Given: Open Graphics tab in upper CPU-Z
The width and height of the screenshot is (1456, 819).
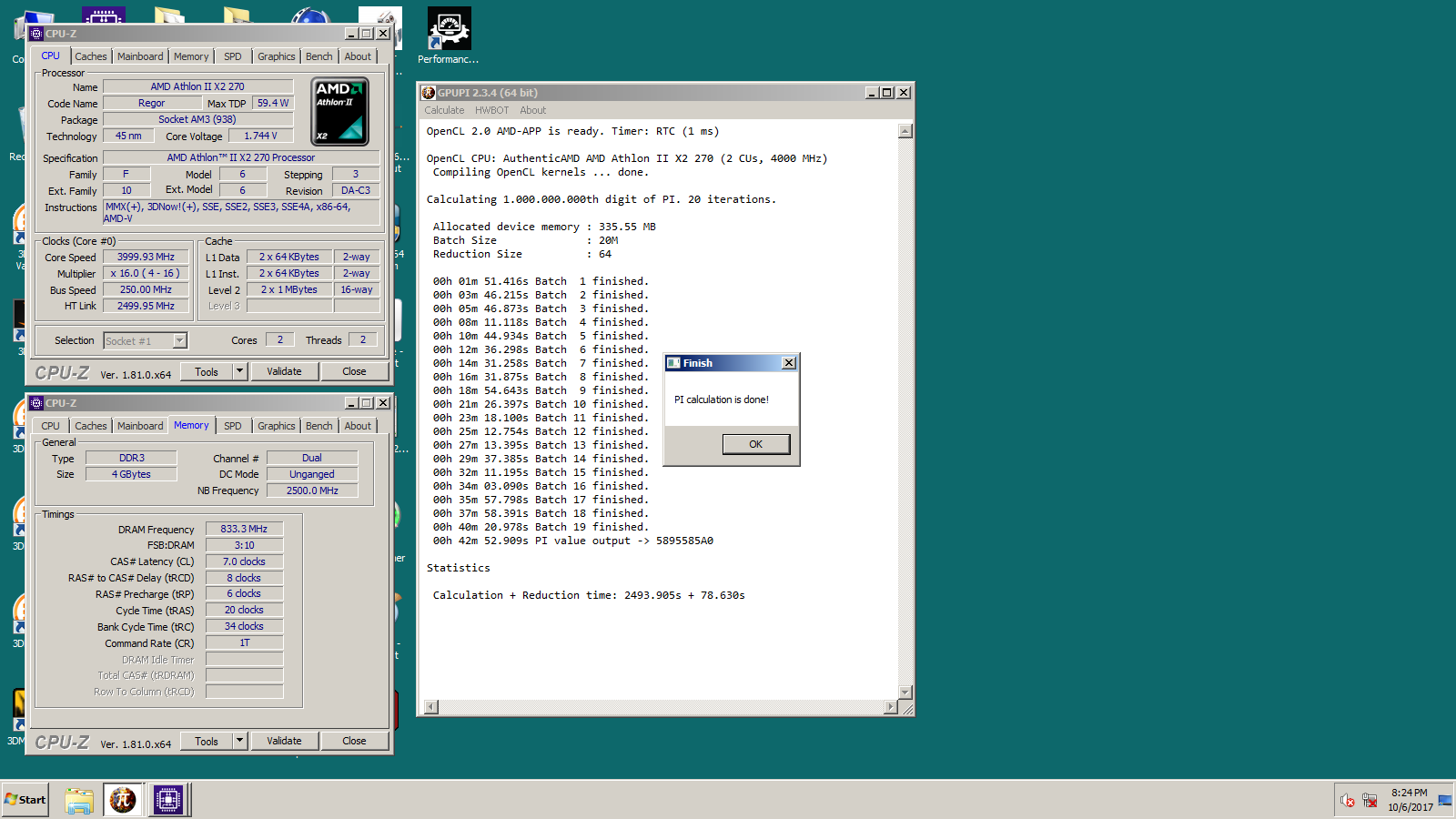Looking at the screenshot, I should [x=277, y=56].
